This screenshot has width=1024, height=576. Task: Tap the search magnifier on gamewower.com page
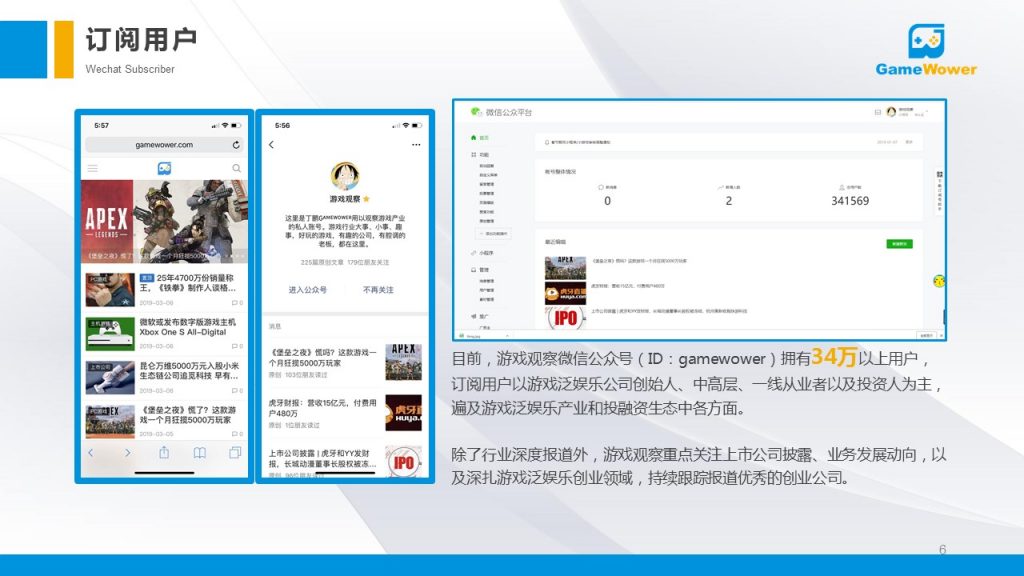coord(236,168)
